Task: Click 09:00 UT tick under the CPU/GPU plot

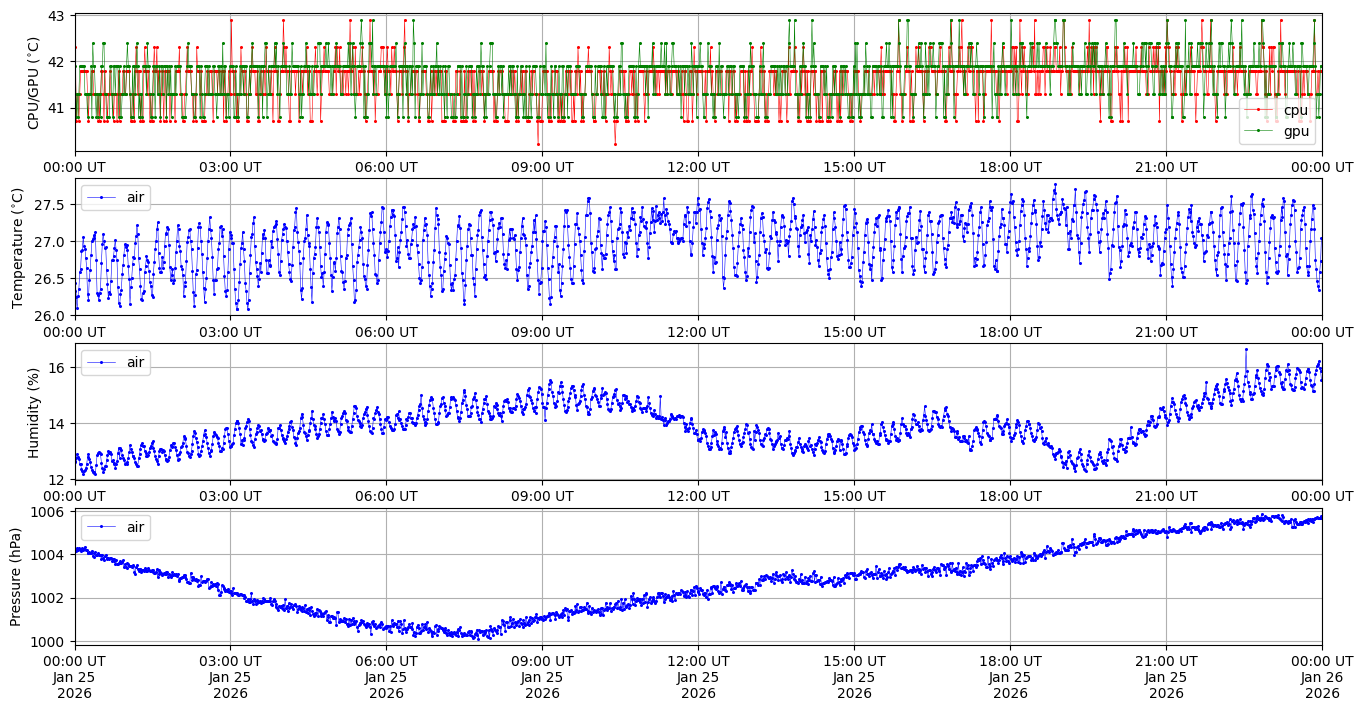Action: (542, 167)
